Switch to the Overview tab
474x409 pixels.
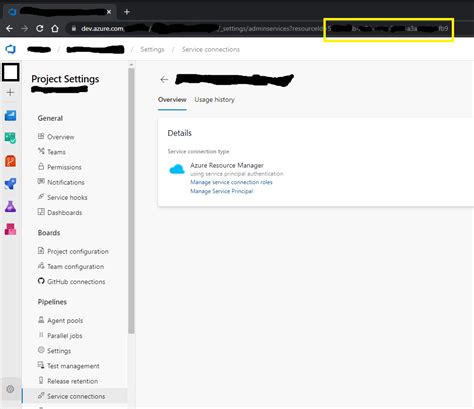point(172,100)
